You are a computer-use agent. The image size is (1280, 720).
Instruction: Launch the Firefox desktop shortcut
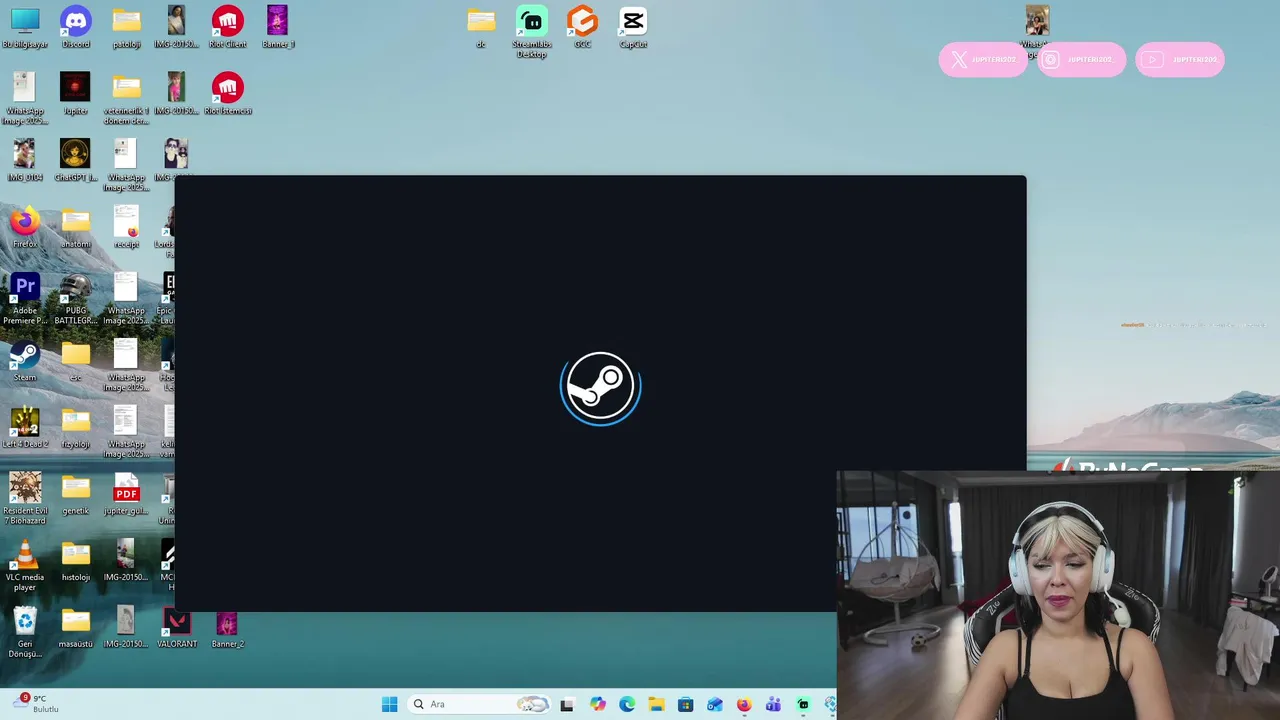coord(25,228)
